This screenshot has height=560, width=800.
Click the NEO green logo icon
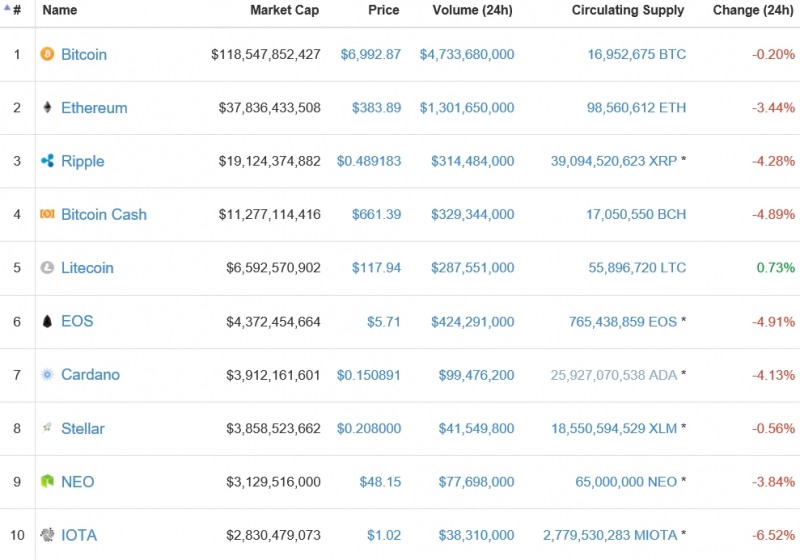pos(47,482)
